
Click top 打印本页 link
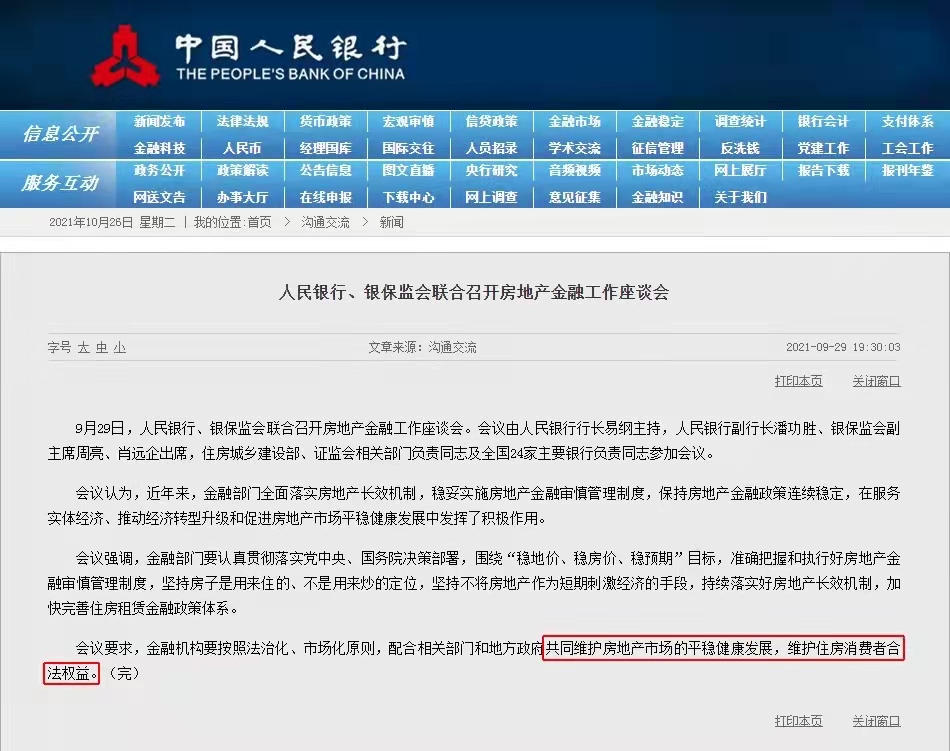pos(798,381)
